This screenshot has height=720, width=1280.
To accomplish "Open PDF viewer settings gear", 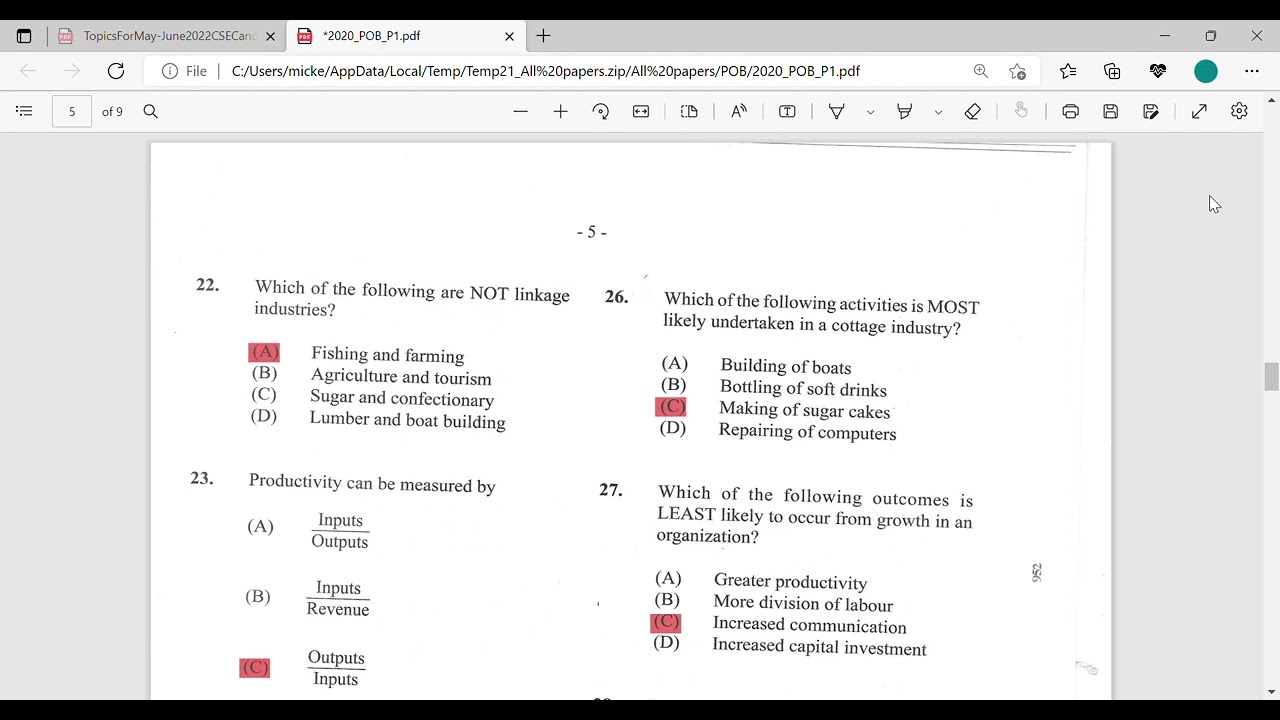I will 1240,111.
